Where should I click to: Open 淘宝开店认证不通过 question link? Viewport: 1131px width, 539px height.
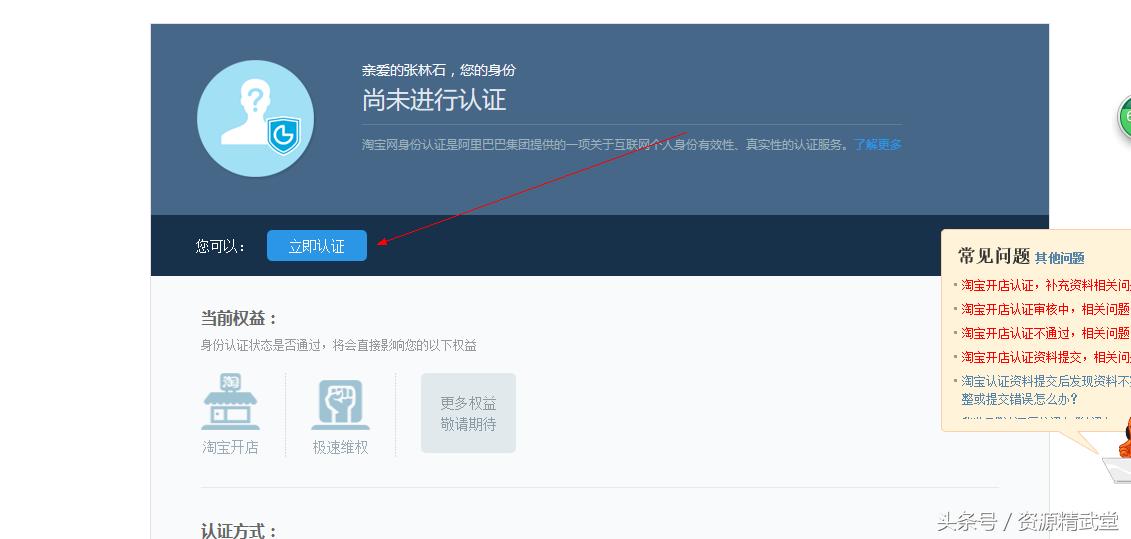(x=1045, y=333)
